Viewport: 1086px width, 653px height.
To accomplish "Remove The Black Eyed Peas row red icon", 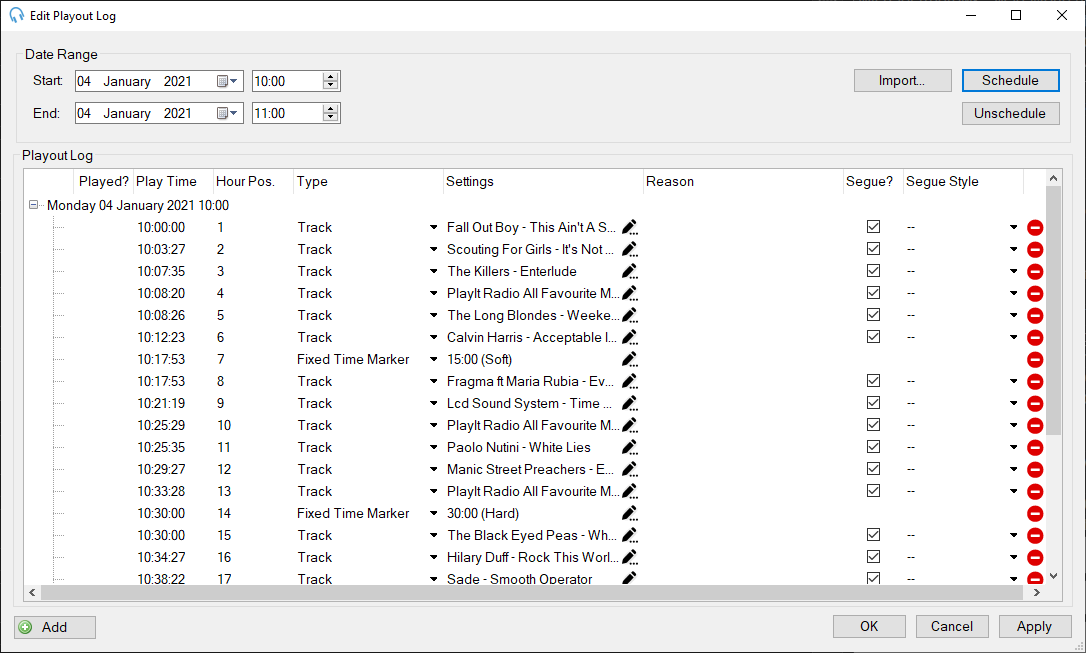I will 1035,535.
